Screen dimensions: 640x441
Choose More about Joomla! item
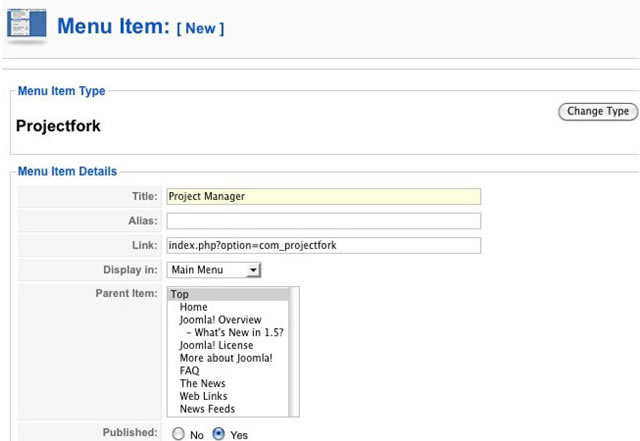pyautogui.click(x=226, y=358)
